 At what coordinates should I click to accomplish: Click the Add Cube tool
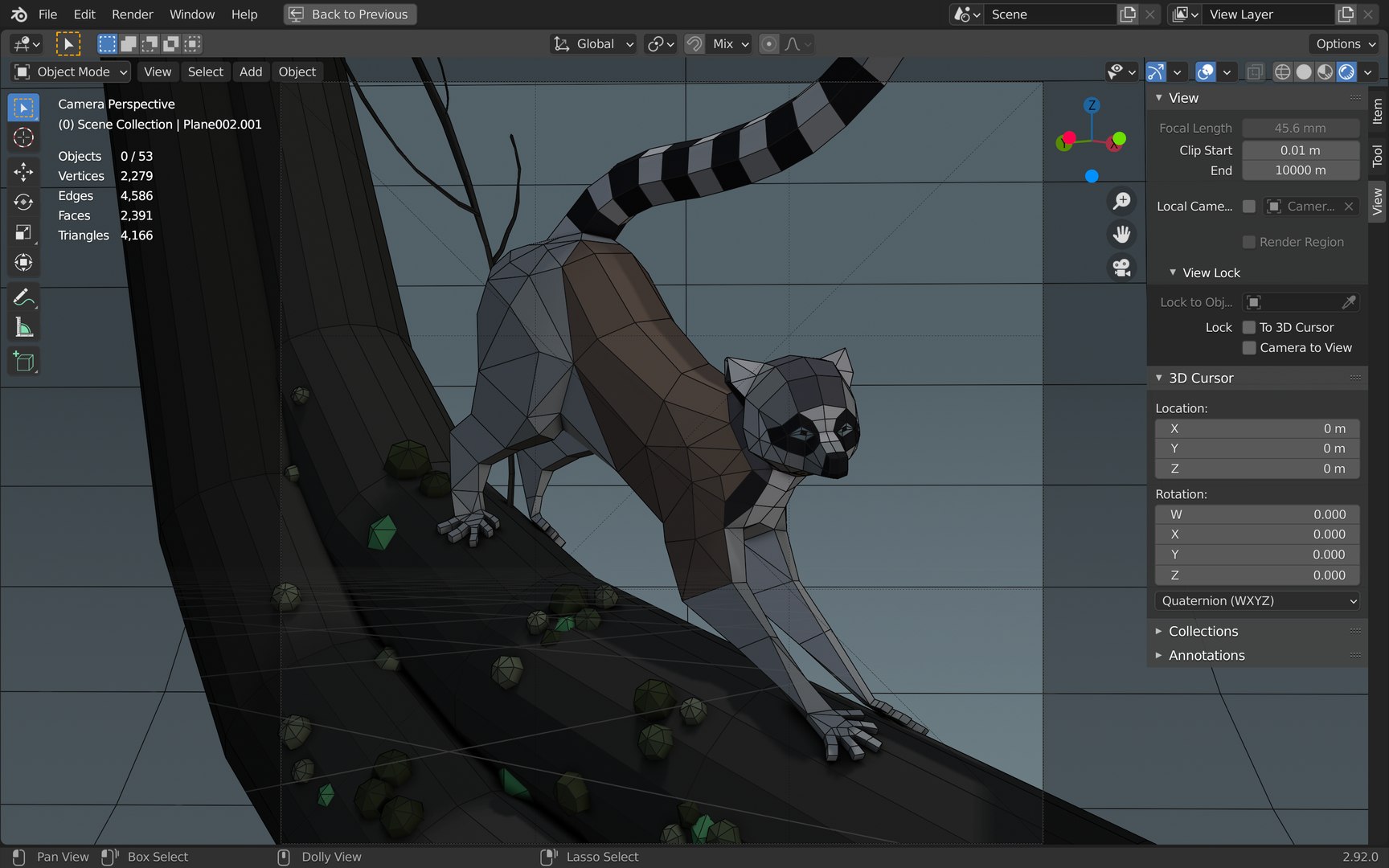click(x=23, y=362)
